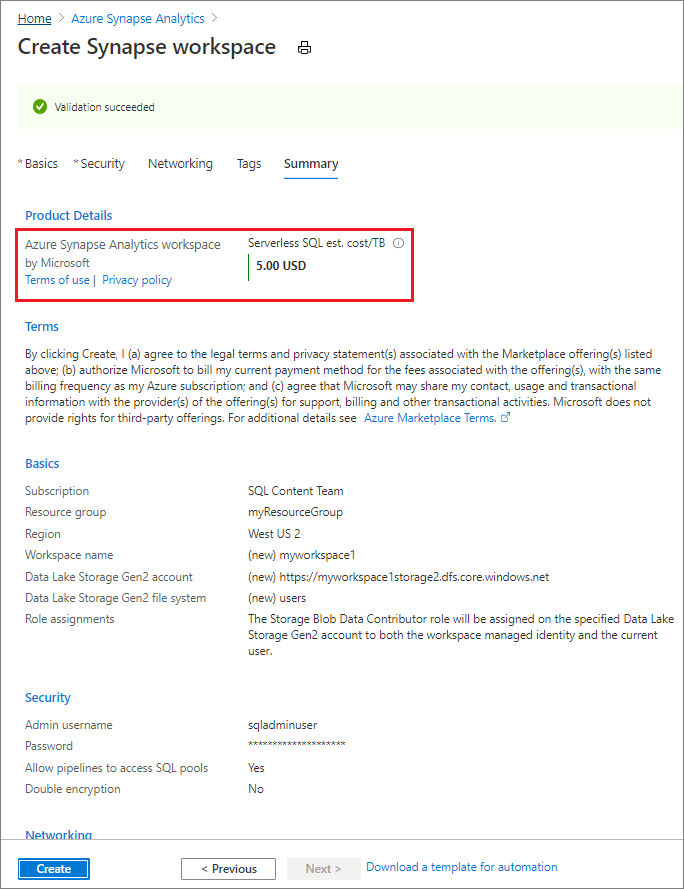Switch to the Tags tab

[249, 164]
